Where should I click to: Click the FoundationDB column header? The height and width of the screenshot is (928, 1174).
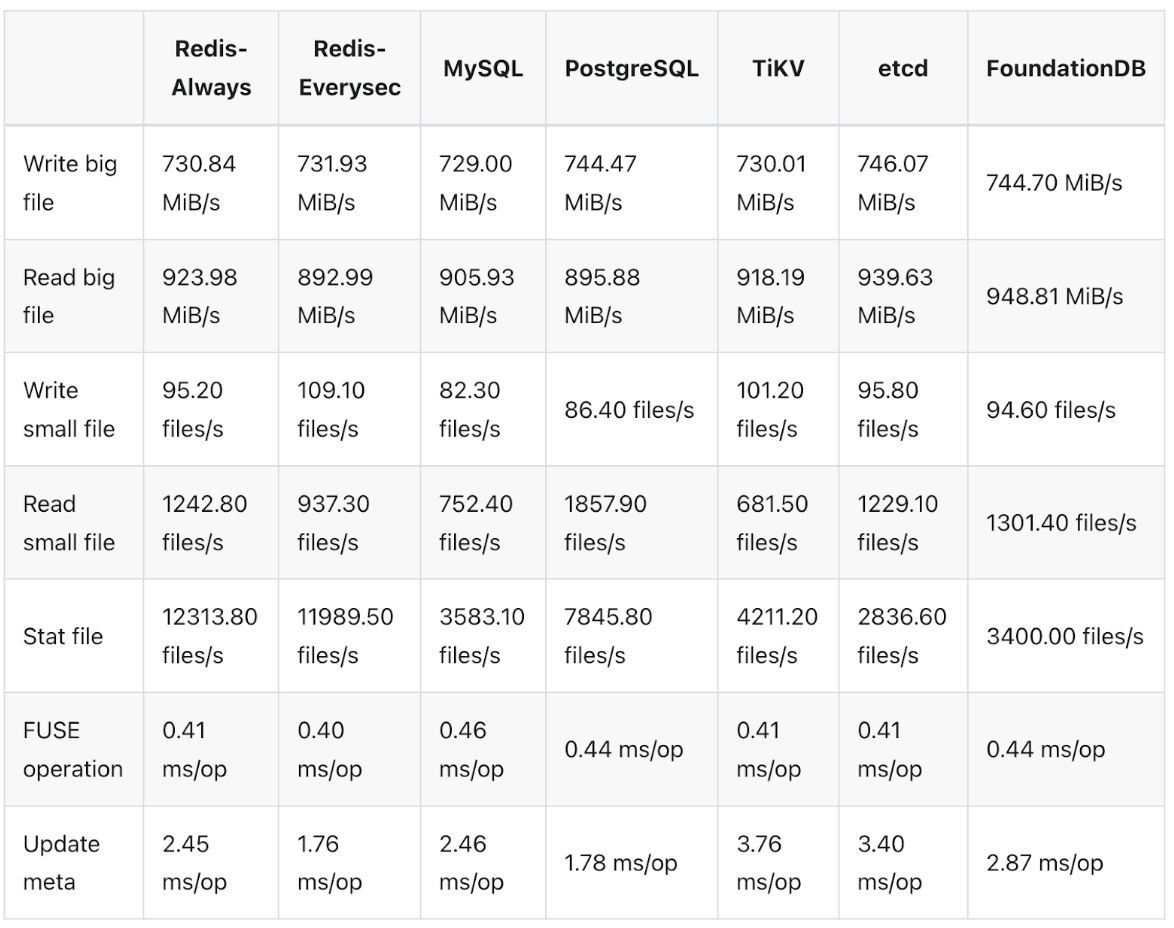1066,69
